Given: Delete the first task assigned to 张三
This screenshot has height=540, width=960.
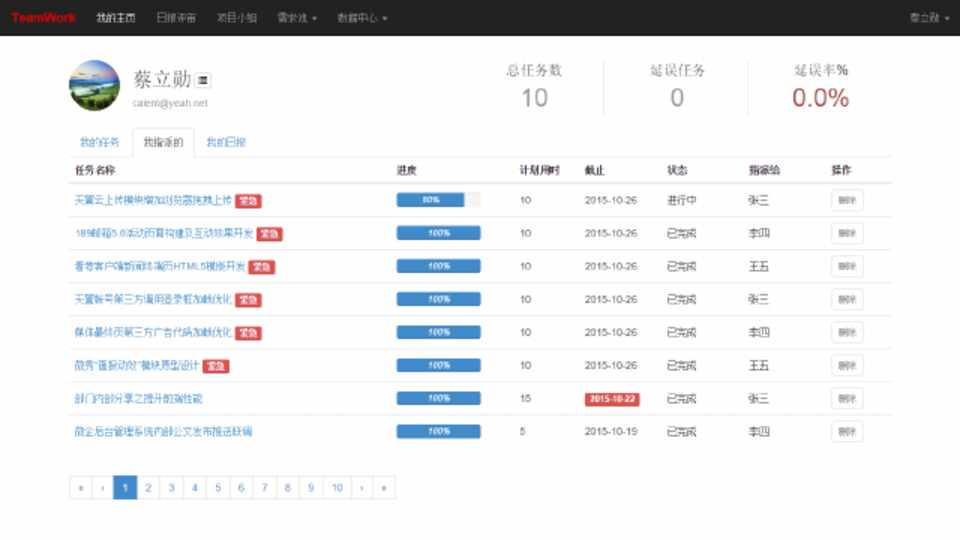Looking at the screenshot, I should click(846, 201).
